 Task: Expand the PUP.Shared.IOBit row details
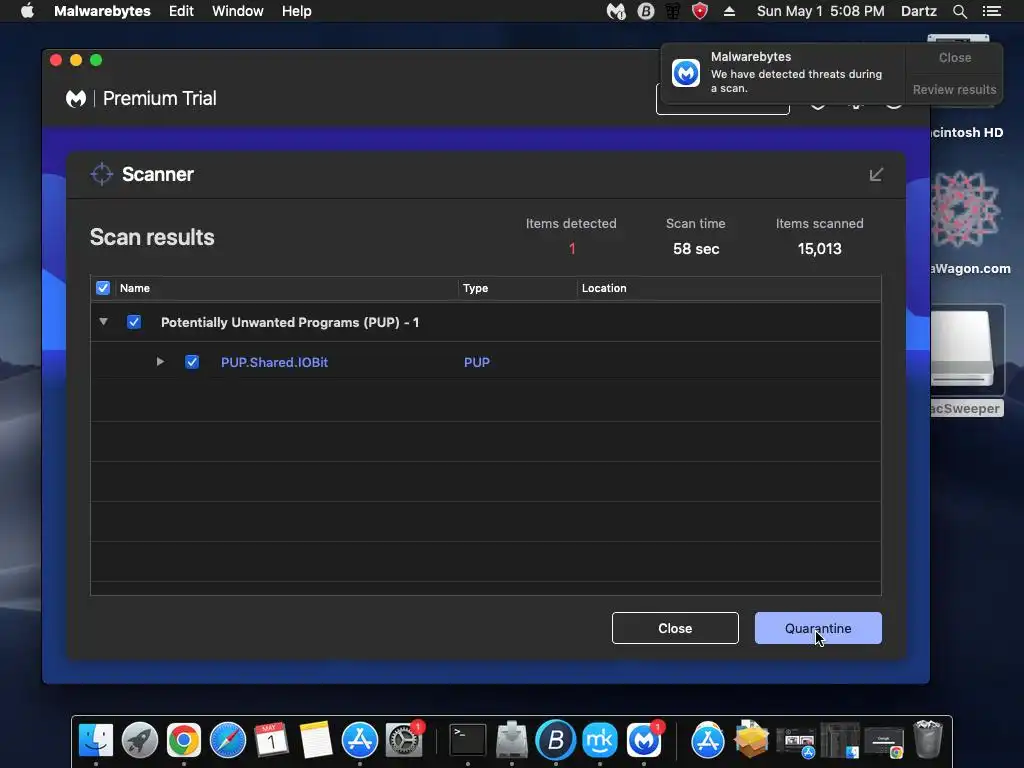coord(160,361)
